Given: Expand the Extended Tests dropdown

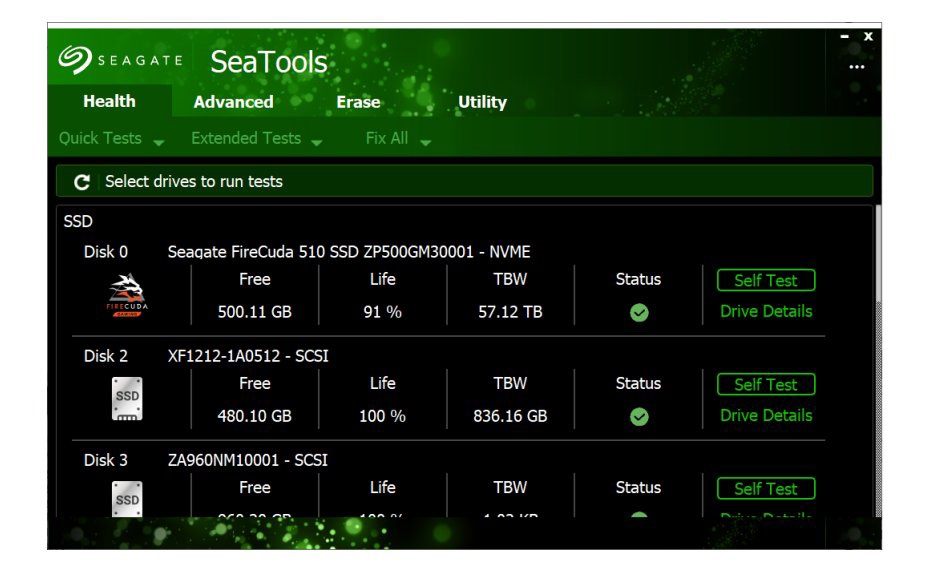Looking at the screenshot, I should click(257, 139).
